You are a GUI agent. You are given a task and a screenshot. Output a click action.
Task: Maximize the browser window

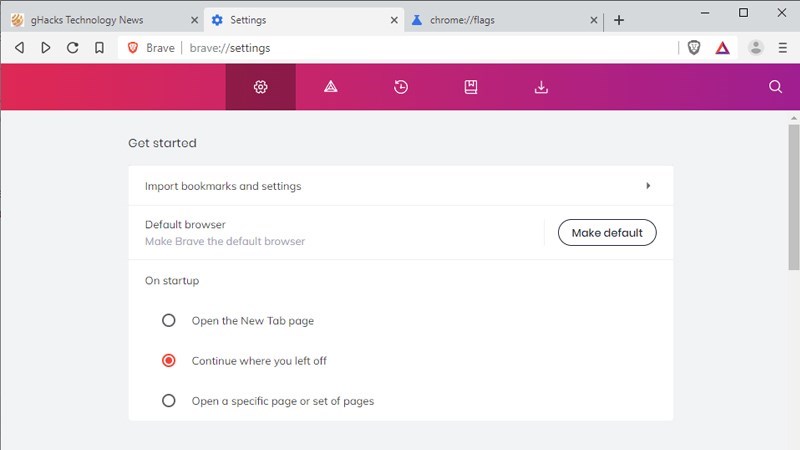pyautogui.click(x=743, y=13)
